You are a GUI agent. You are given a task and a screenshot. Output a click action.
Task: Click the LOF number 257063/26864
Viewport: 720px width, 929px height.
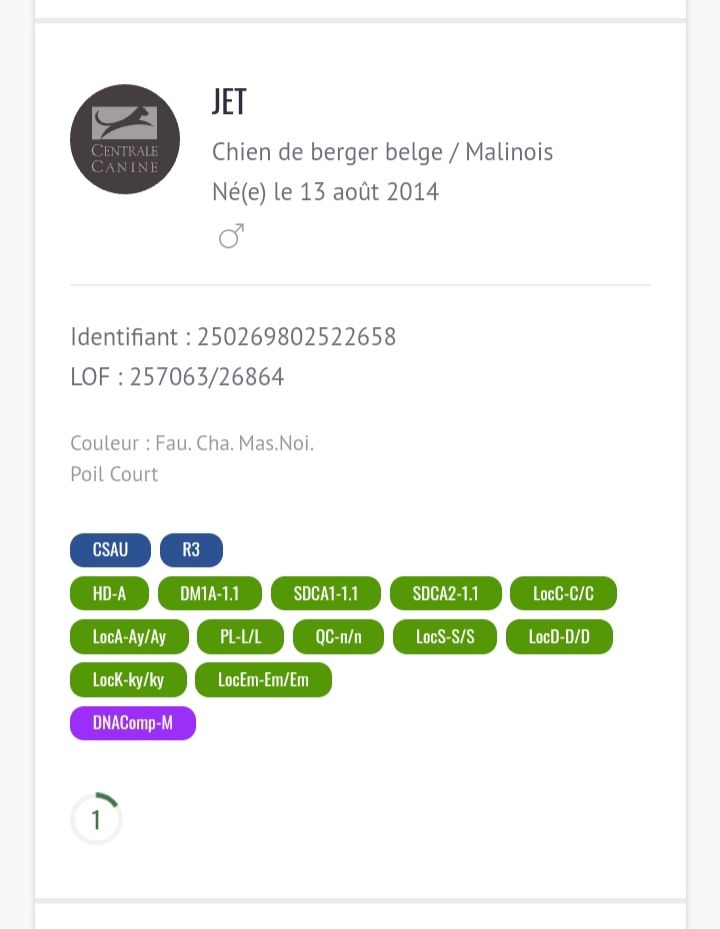[x=207, y=377]
